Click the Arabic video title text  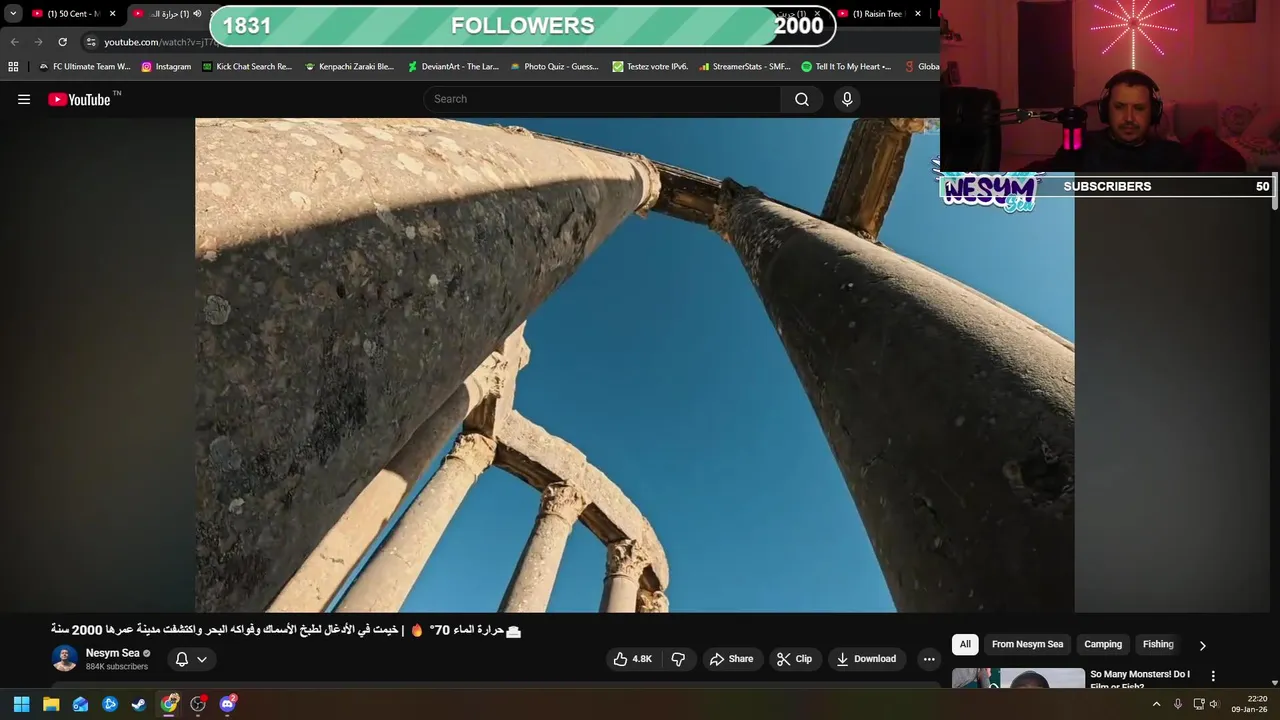286,630
